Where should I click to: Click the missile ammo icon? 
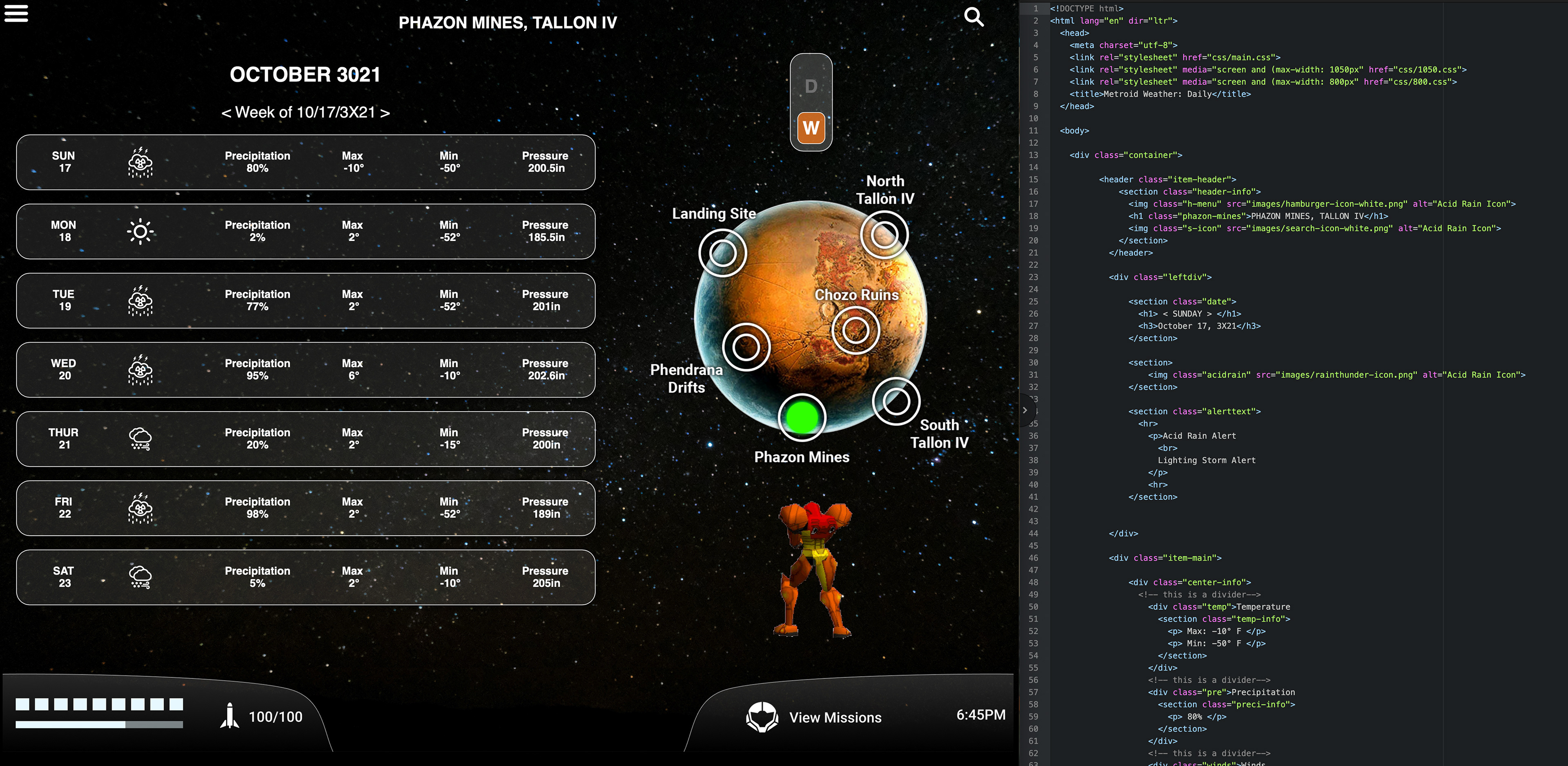(x=229, y=715)
